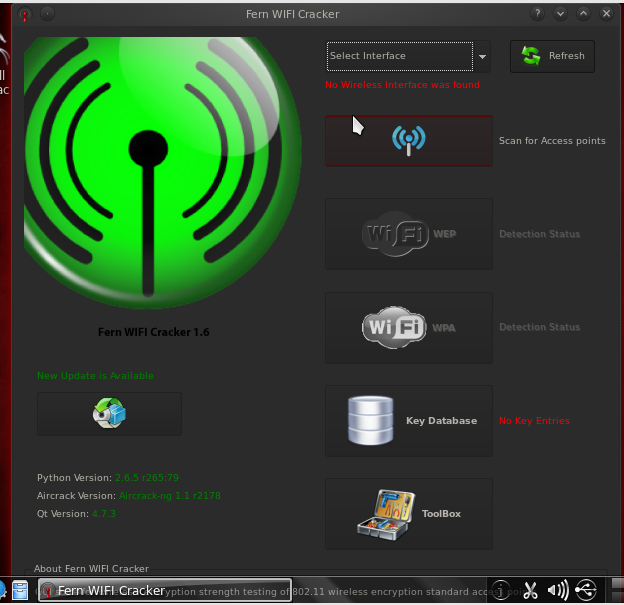
Task: Open the scissors clipboard tray icon
Action: coord(530,590)
